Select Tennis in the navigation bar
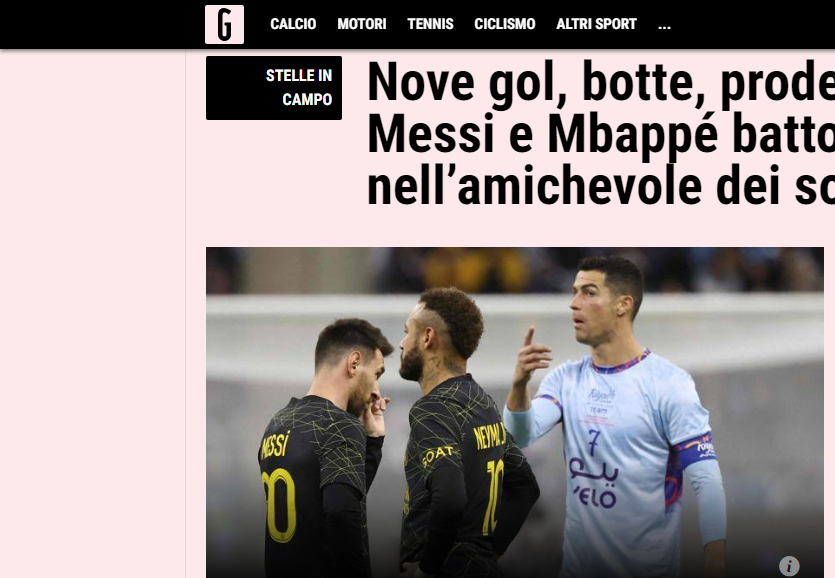 pyautogui.click(x=430, y=24)
